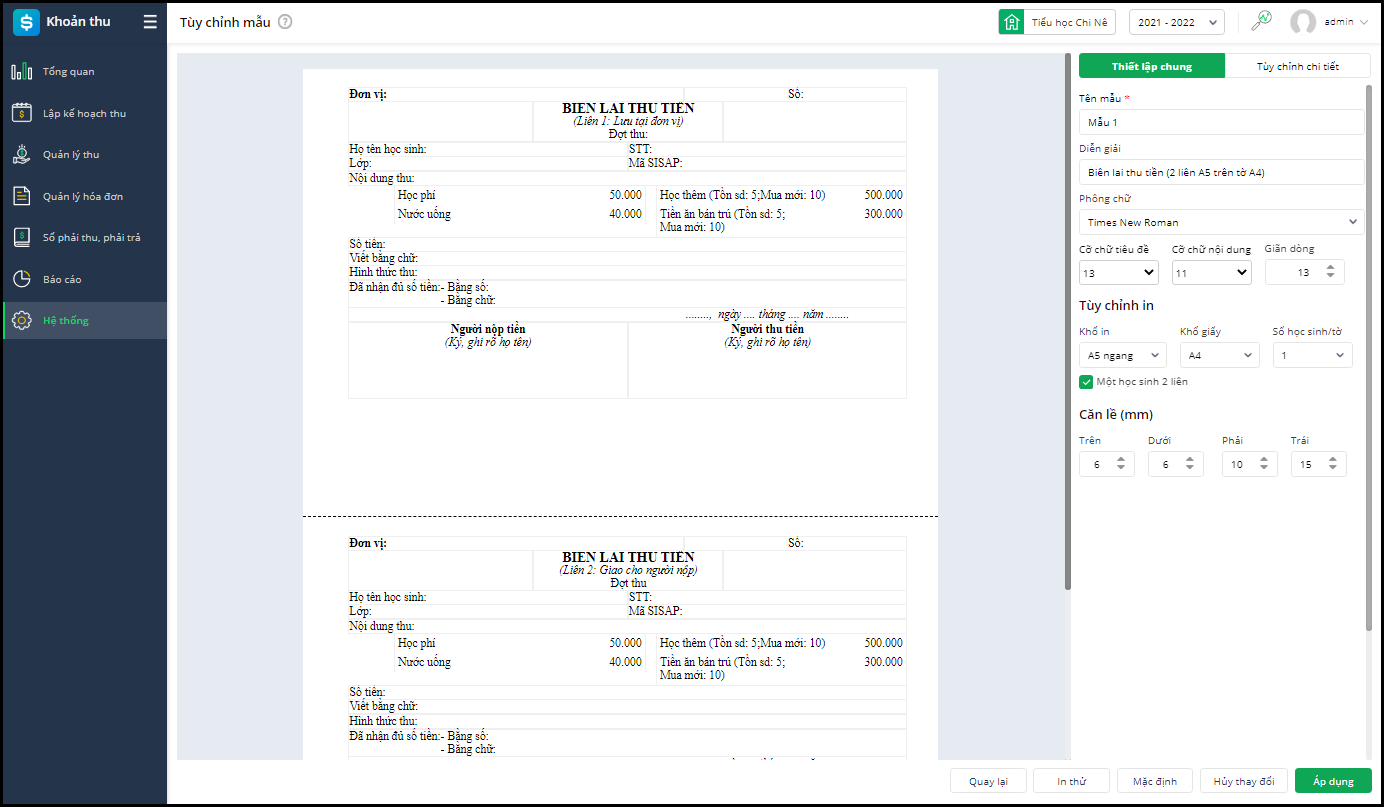Increase the Phải margin with up arrow
1384x807 pixels.
tap(1264, 460)
